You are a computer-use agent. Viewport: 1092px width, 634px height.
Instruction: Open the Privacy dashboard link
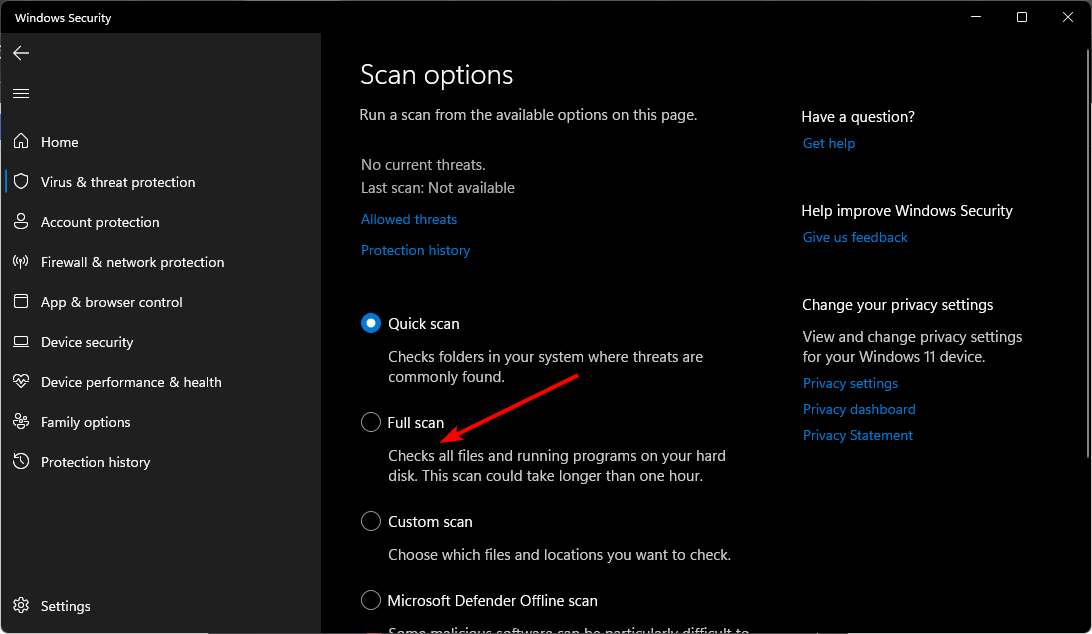pos(859,409)
